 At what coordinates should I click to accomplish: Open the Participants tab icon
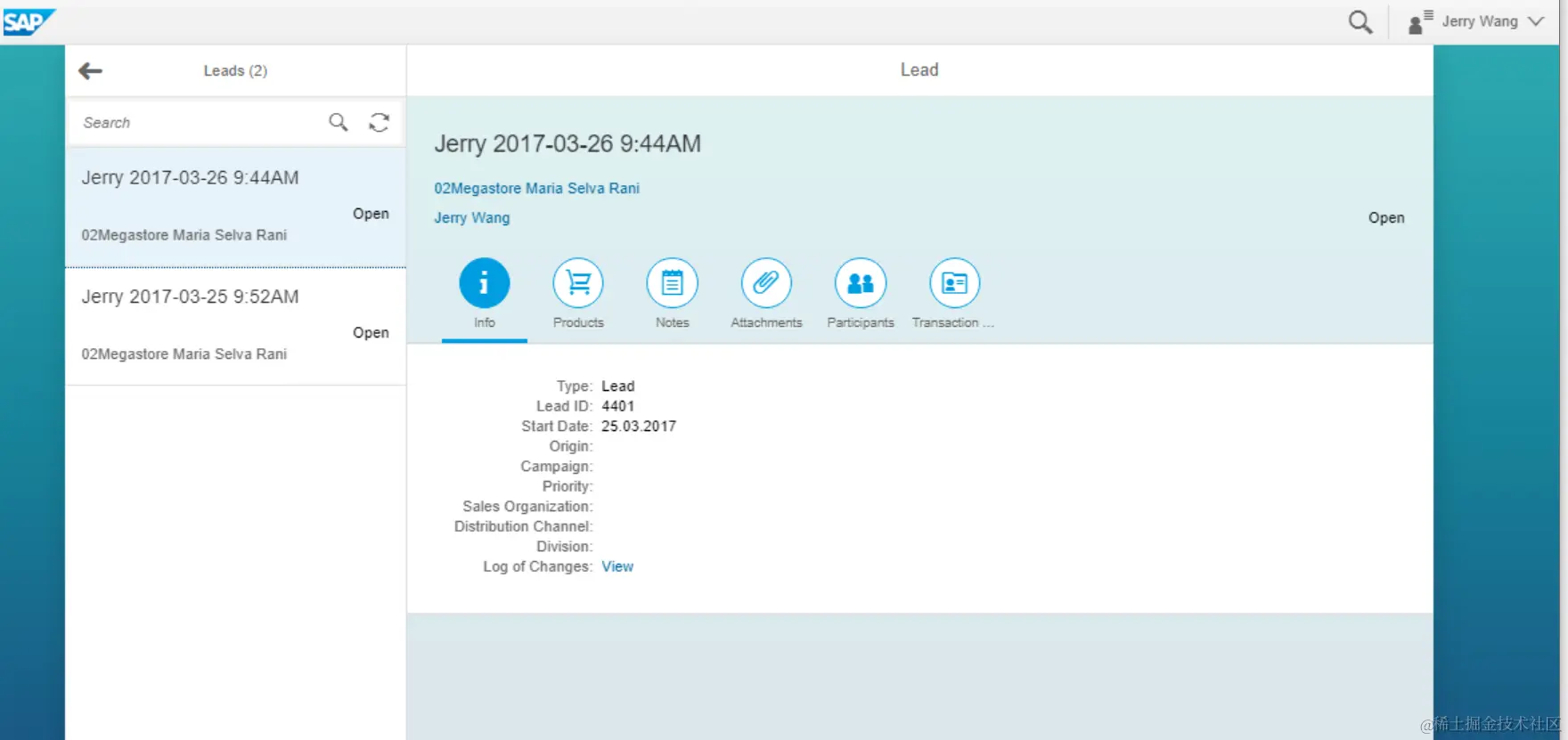[860, 283]
